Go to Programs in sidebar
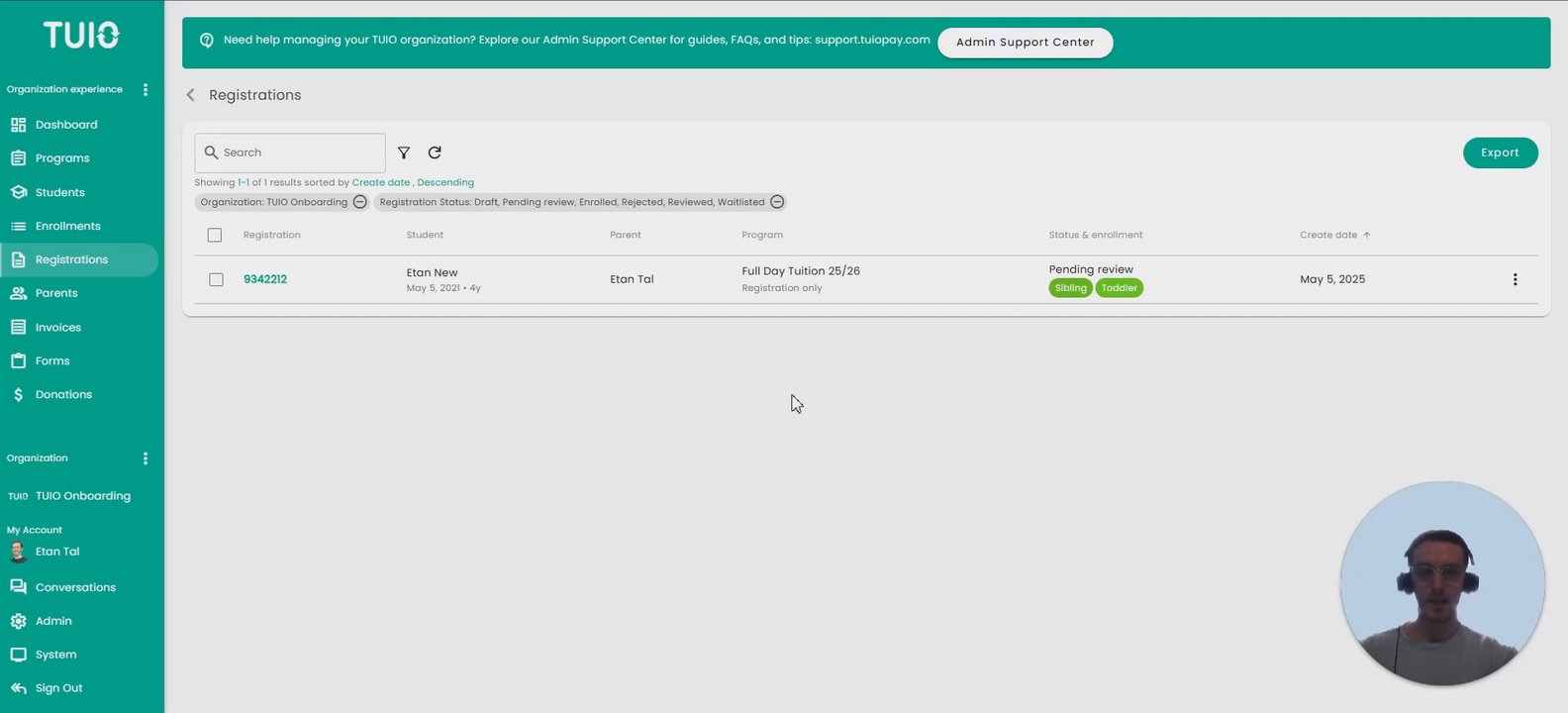The image size is (1568, 713). 62,158
